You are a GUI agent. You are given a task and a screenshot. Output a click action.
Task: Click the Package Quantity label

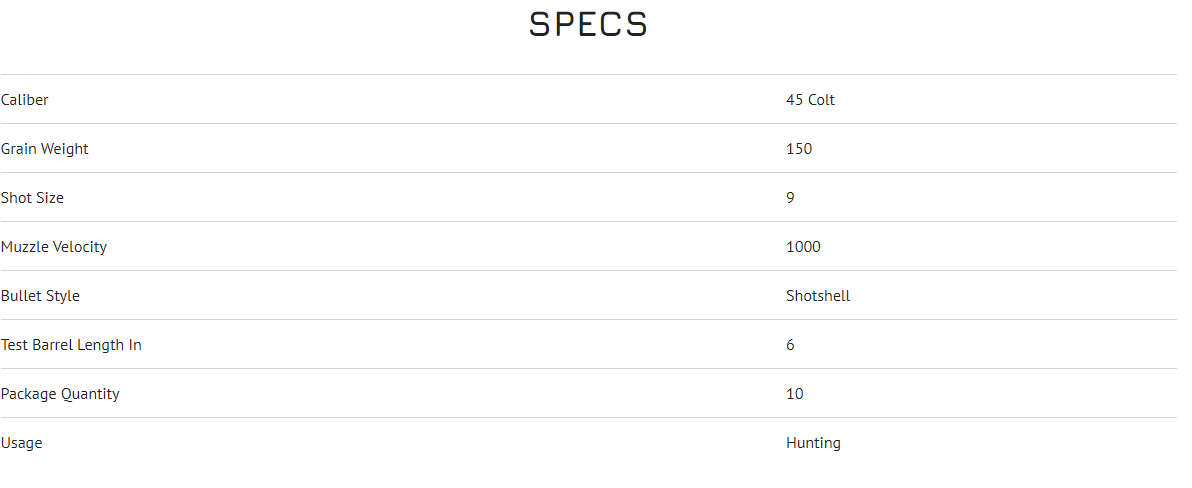pos(60,394)
